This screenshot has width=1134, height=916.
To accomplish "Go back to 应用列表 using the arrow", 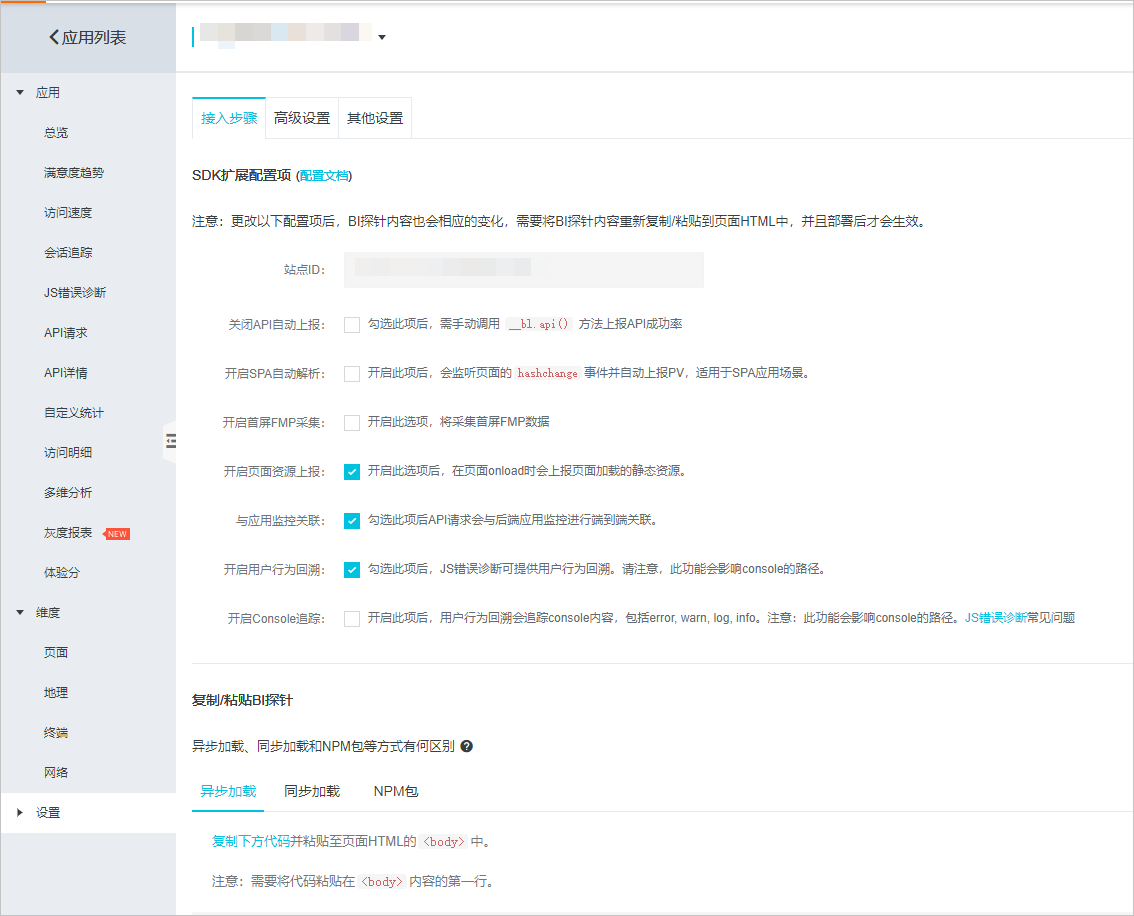I will tap(54, 37).
